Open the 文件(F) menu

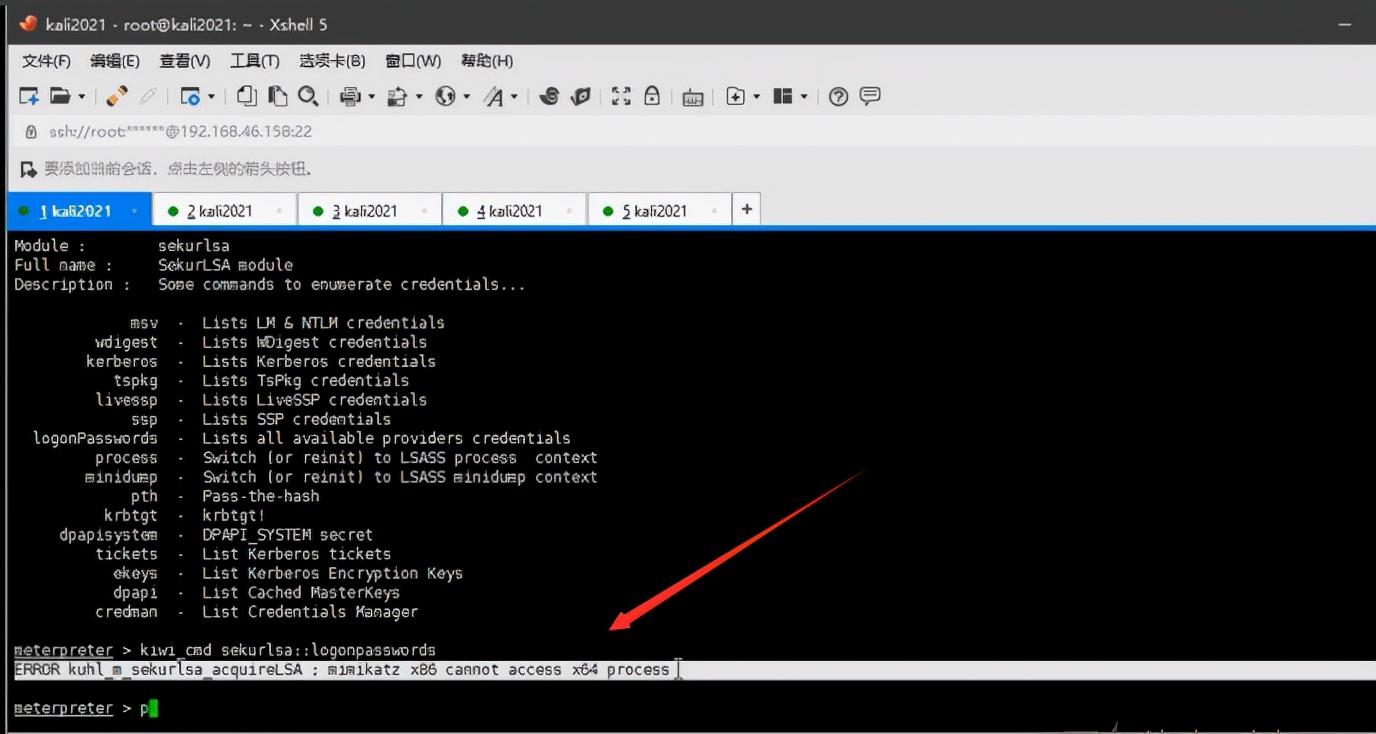tap(46, 61)
